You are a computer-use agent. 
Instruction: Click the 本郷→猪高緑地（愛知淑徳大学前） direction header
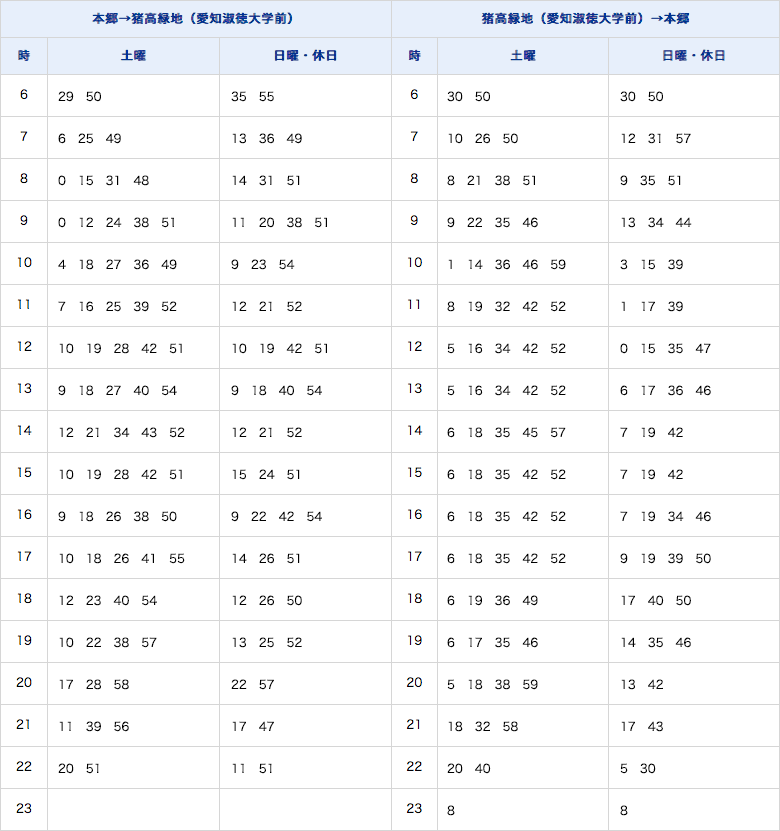[195, 18]
